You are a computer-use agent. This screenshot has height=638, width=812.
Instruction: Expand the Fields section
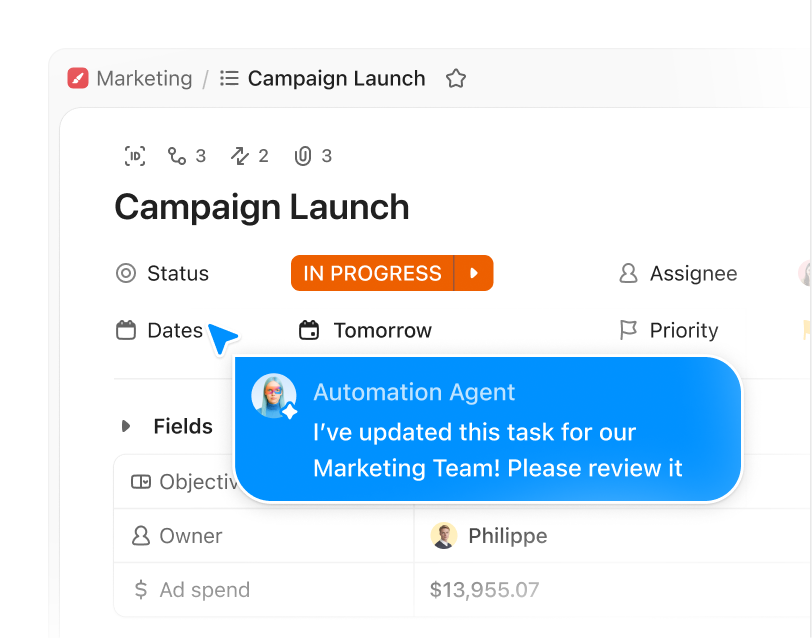pos(125,426)
